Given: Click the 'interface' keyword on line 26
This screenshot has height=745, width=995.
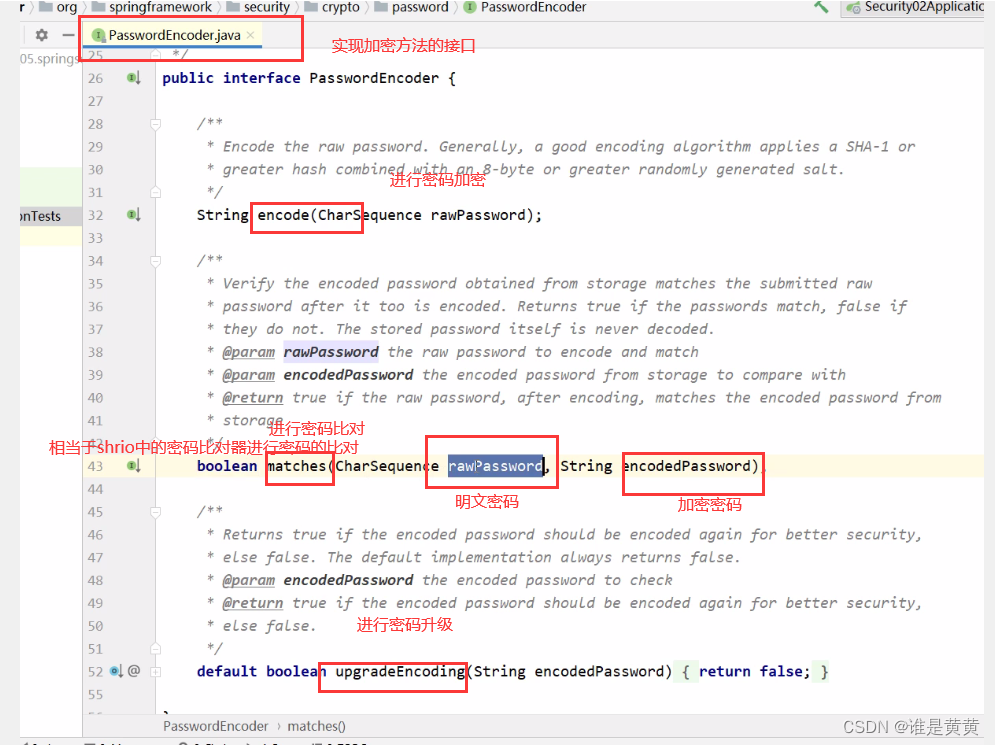Looking at the screenshot, I should point(261,78).
